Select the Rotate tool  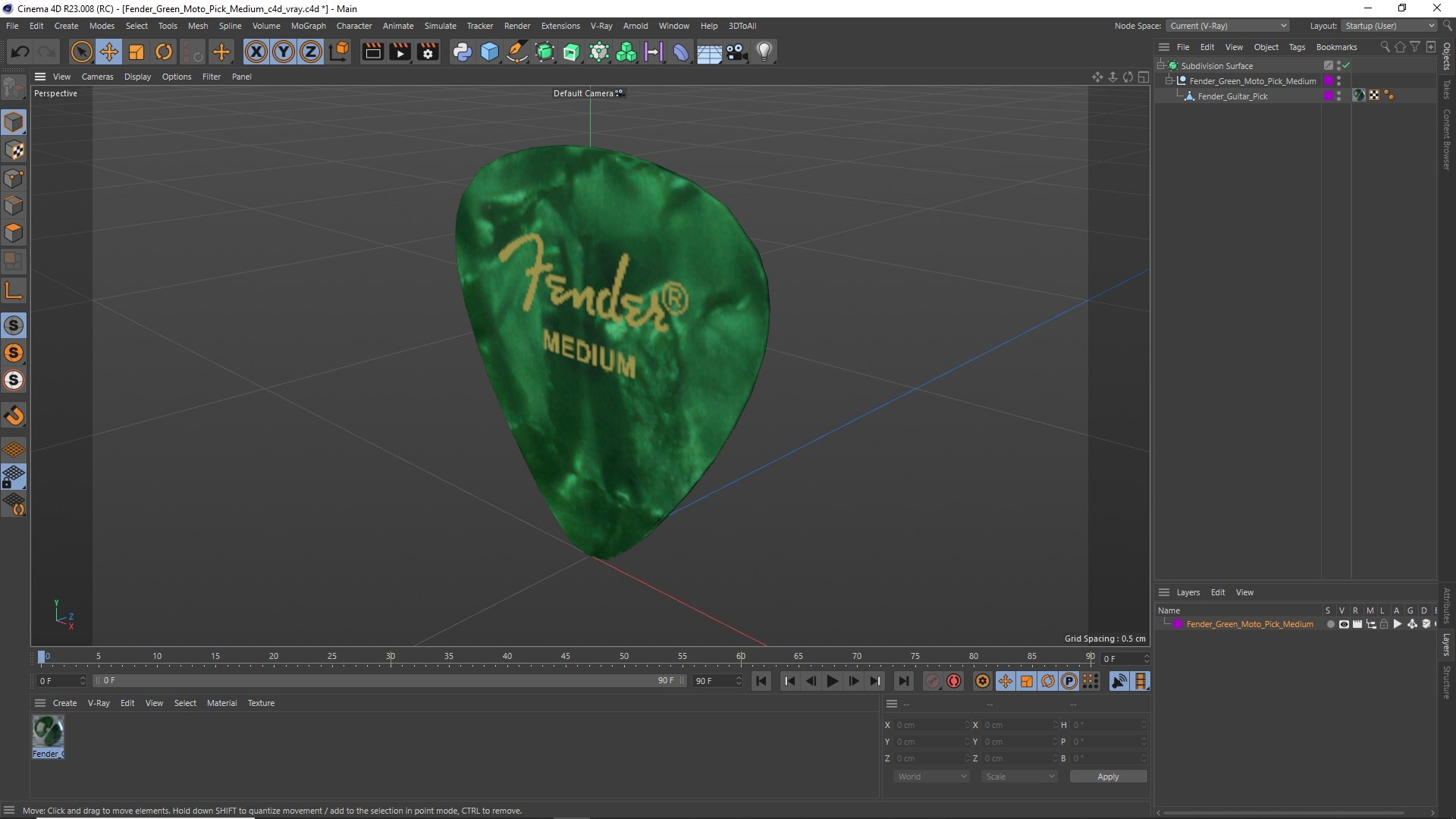coord(164,52)
